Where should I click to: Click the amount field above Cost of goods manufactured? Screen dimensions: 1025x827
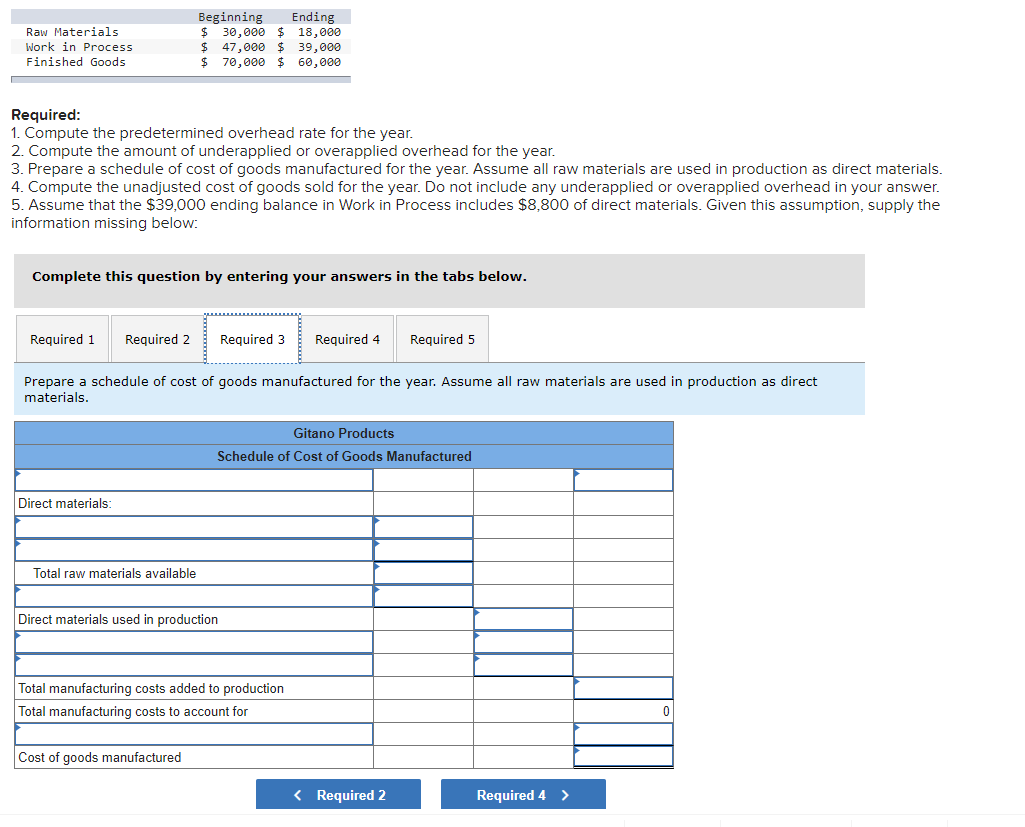[623, 734]
